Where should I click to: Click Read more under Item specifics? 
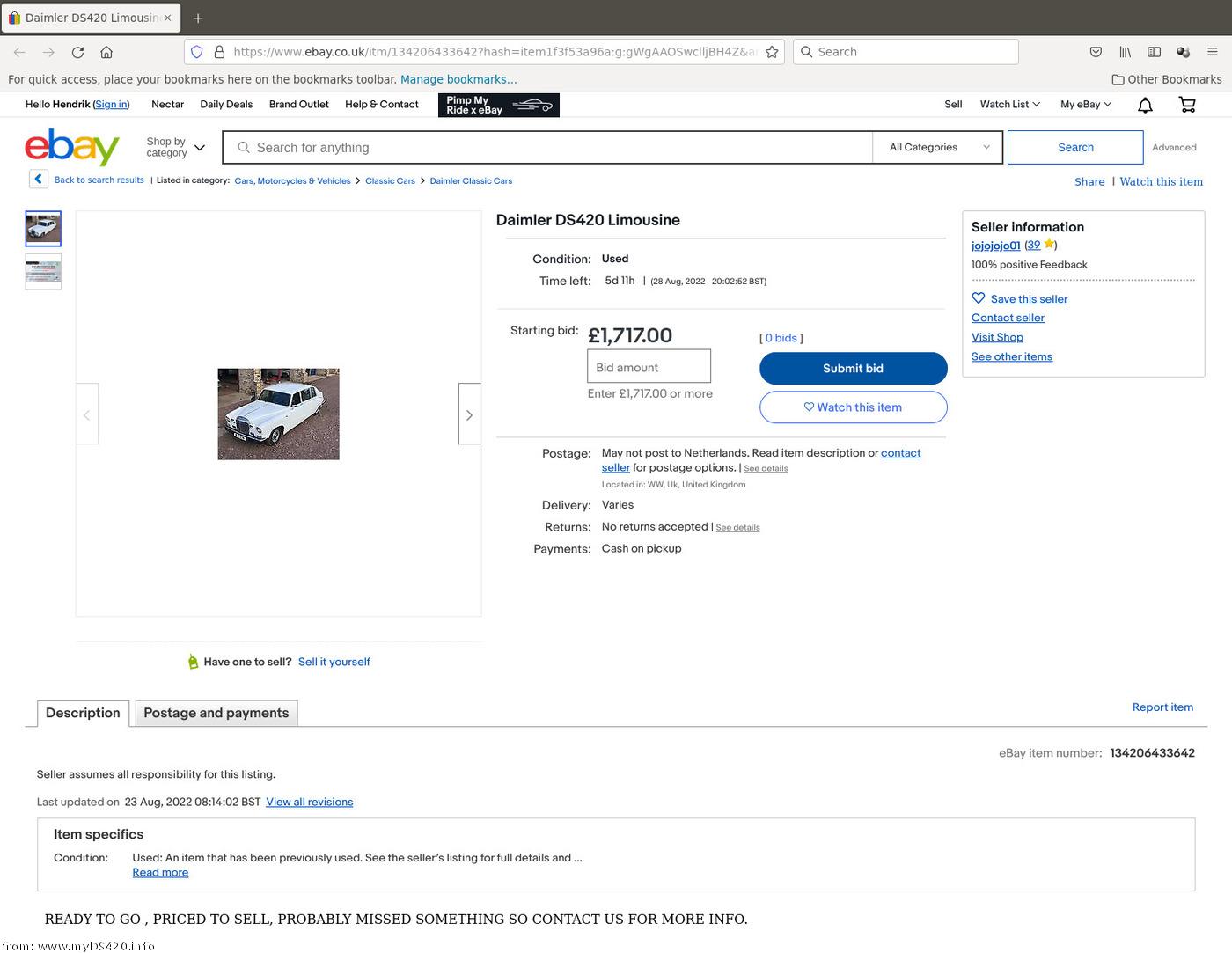[160, 872]
